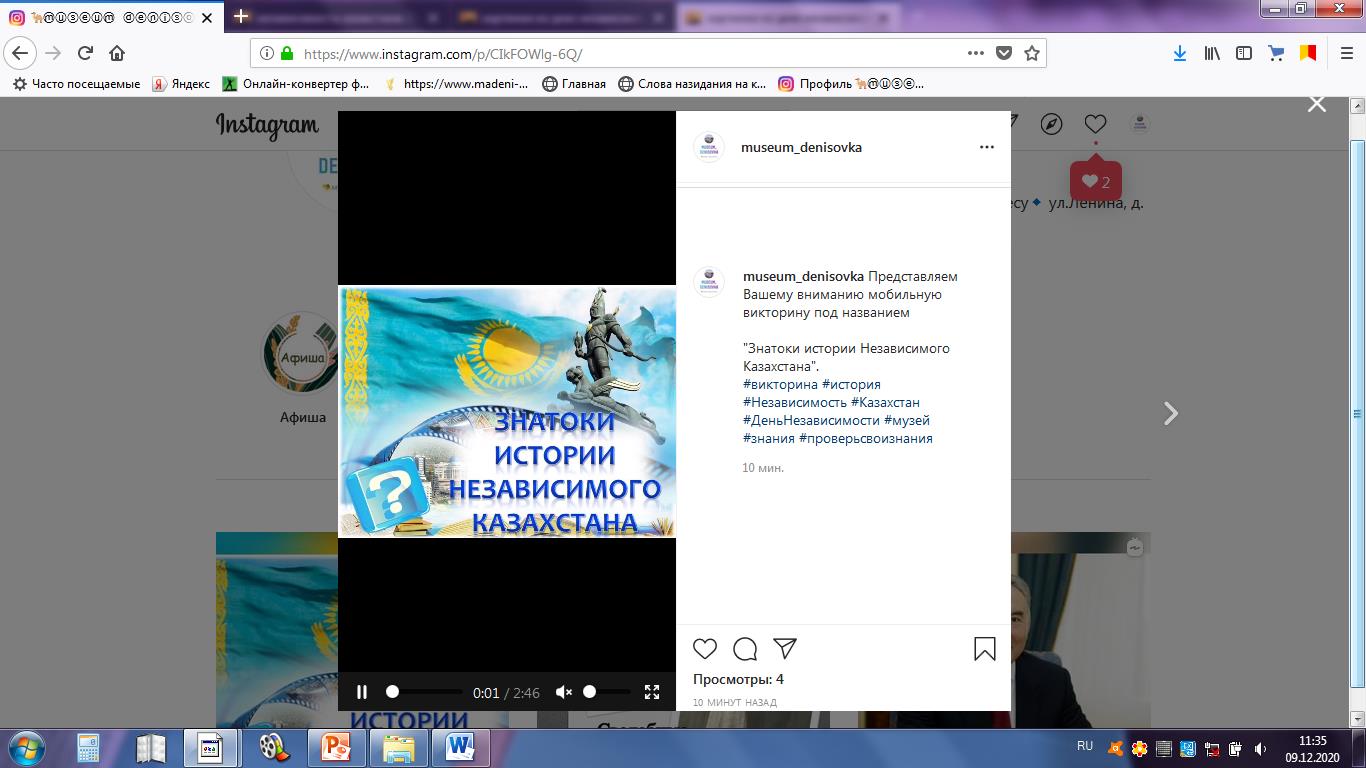Screen dimensions: 1366x768
Task: Open the Firefox downloads panel
Action: (x=1180, y=53)
